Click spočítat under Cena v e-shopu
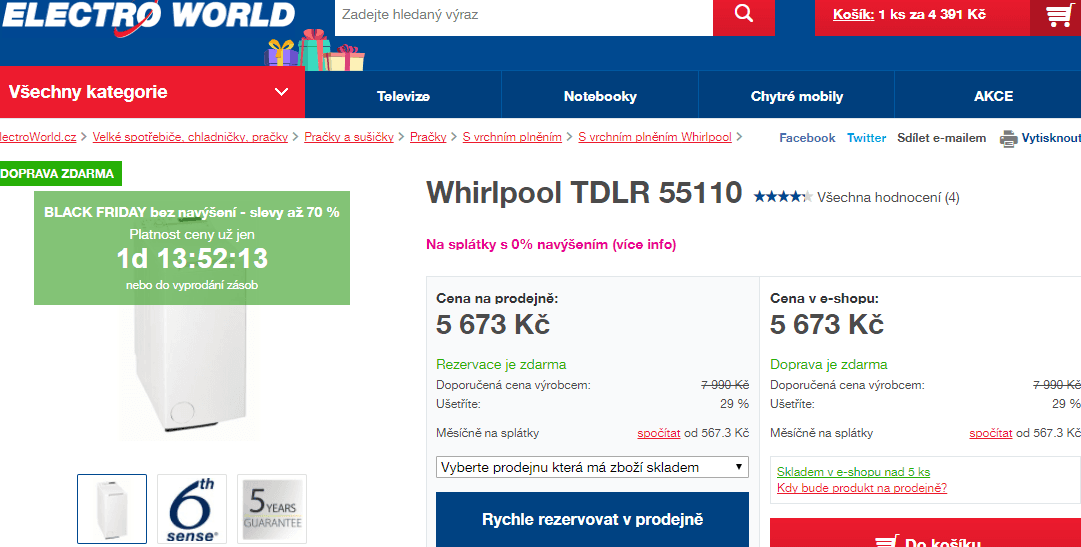Screen dimensions: 1081x547 click(991, 433)
